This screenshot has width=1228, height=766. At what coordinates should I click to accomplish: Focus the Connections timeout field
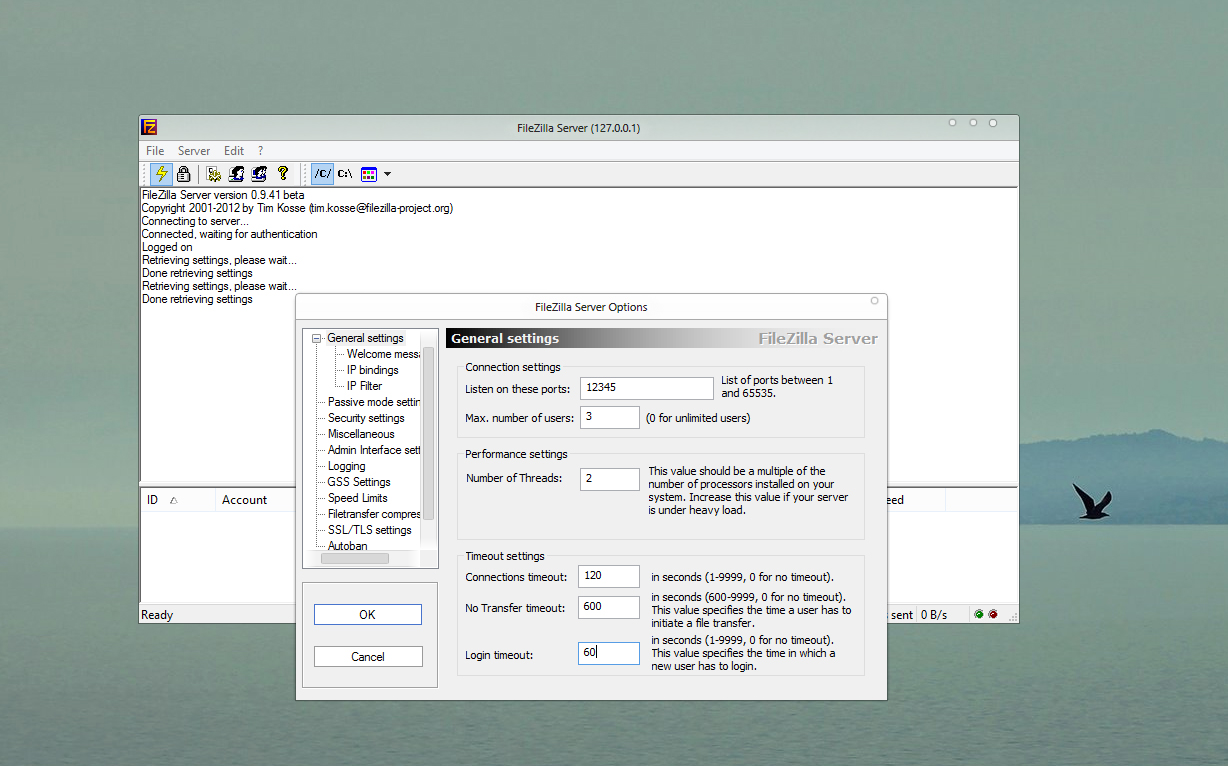[609, 576]
